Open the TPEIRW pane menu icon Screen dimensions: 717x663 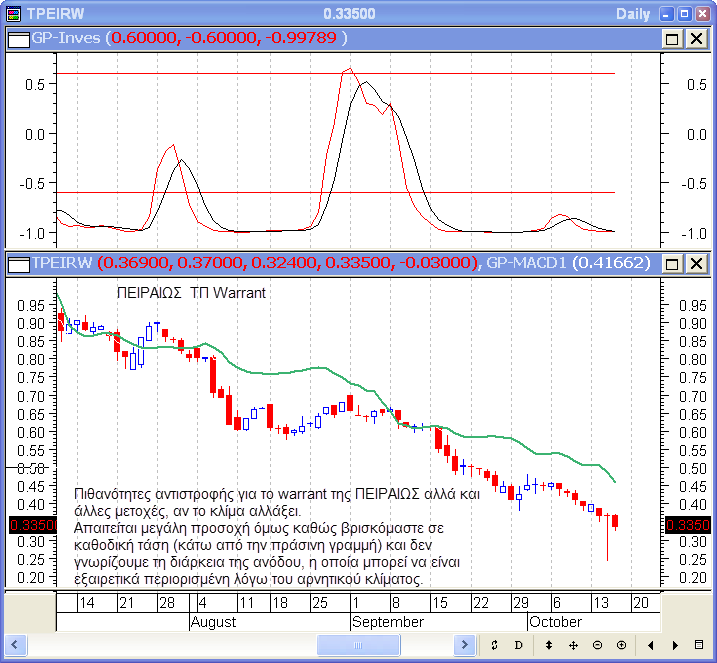click(17, 263)
